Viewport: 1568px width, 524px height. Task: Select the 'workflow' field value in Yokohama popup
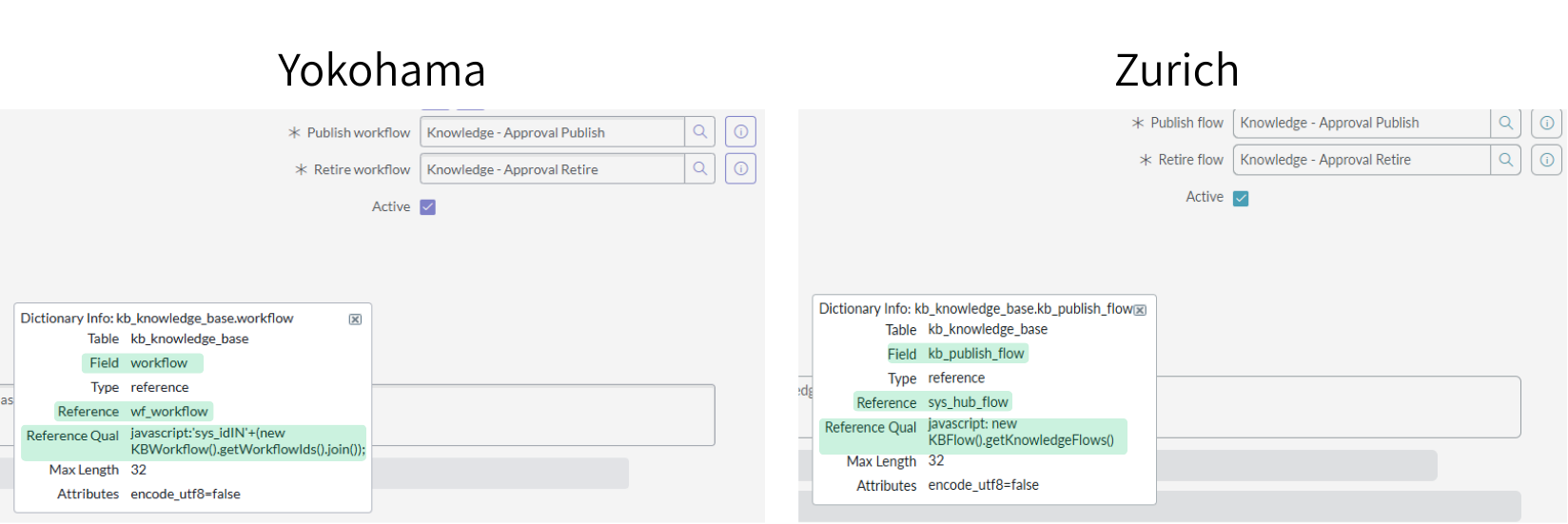pos(159,363)
